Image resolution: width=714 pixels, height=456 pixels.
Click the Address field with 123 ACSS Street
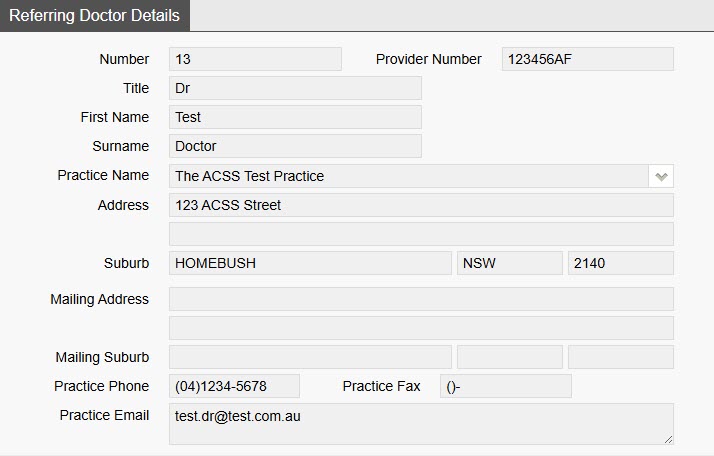pos(421,205)
